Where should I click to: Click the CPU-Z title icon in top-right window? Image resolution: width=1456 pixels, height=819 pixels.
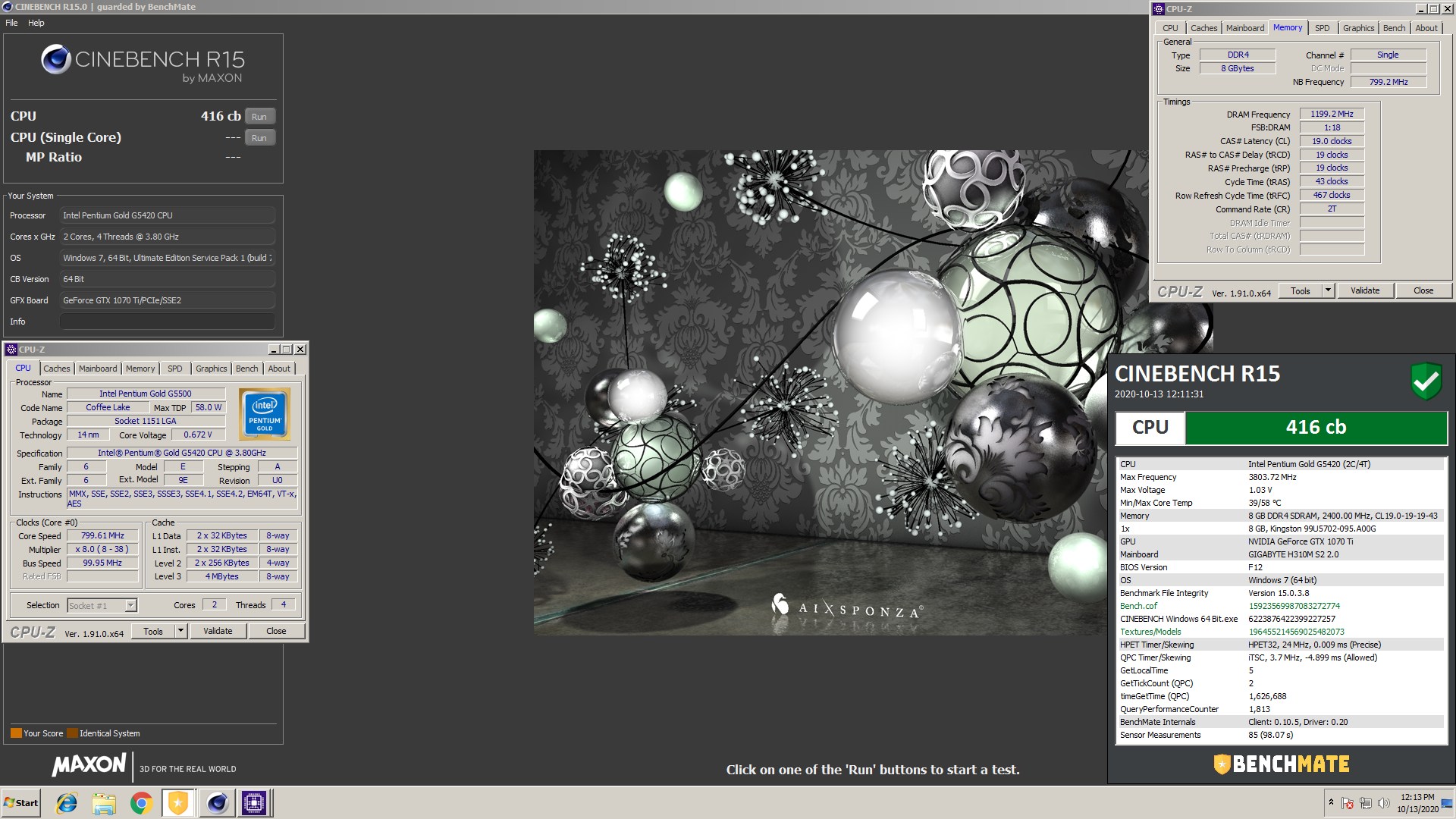[1159, 9]
